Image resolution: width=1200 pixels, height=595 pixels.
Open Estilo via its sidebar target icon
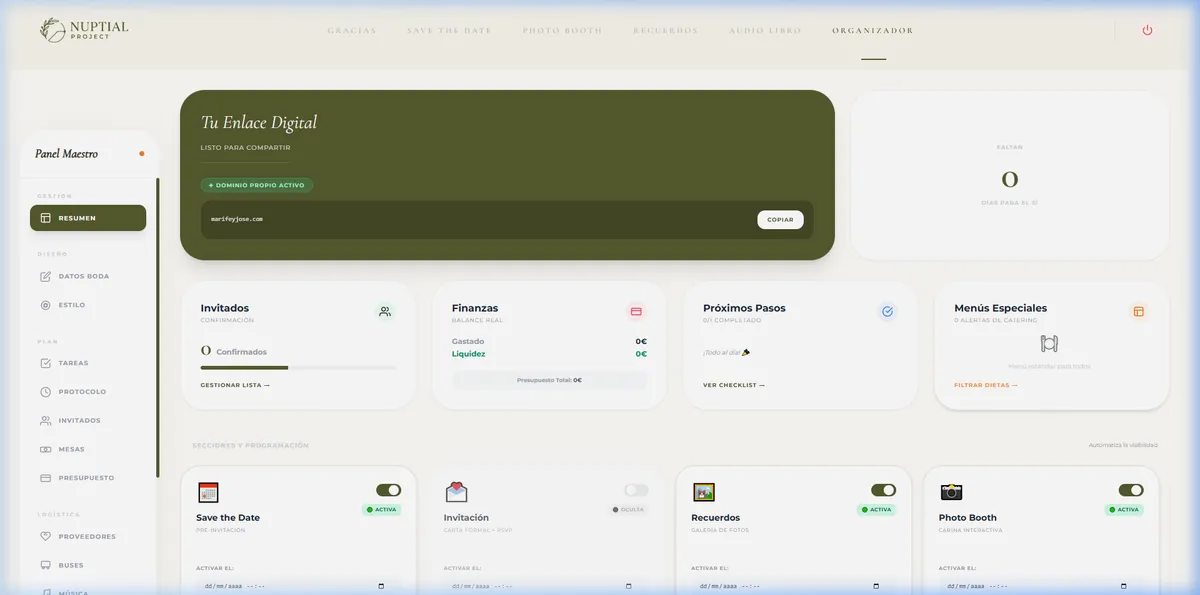click(45, 305)
